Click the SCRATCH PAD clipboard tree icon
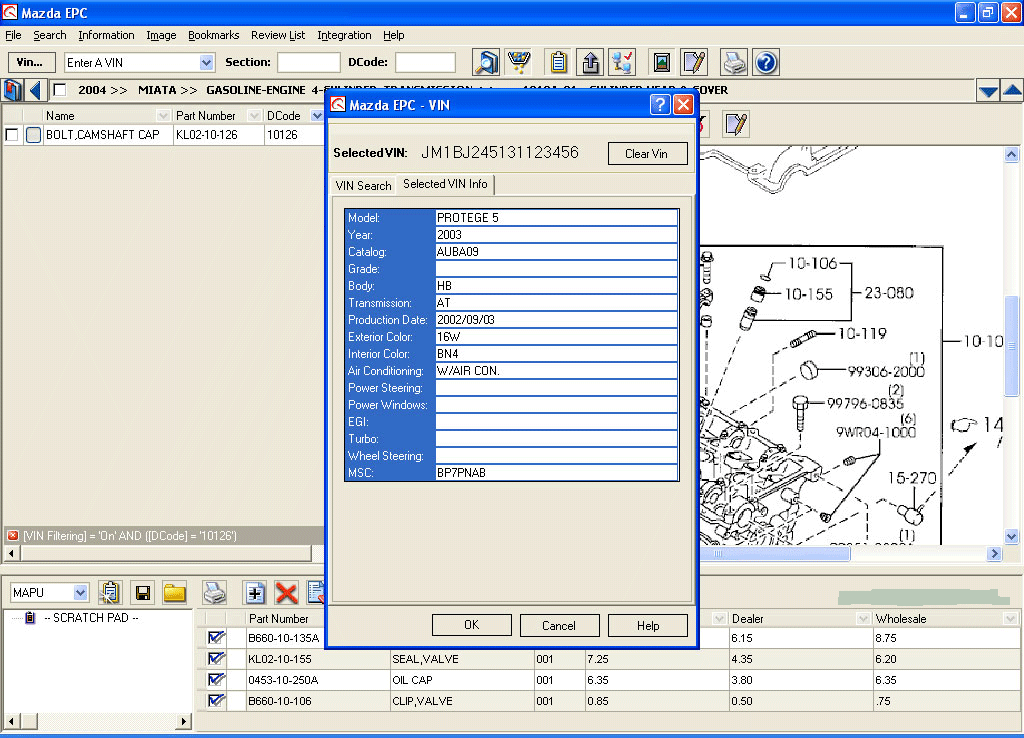The height and width of the screenshot is (738, 1024). pos(30,618)
